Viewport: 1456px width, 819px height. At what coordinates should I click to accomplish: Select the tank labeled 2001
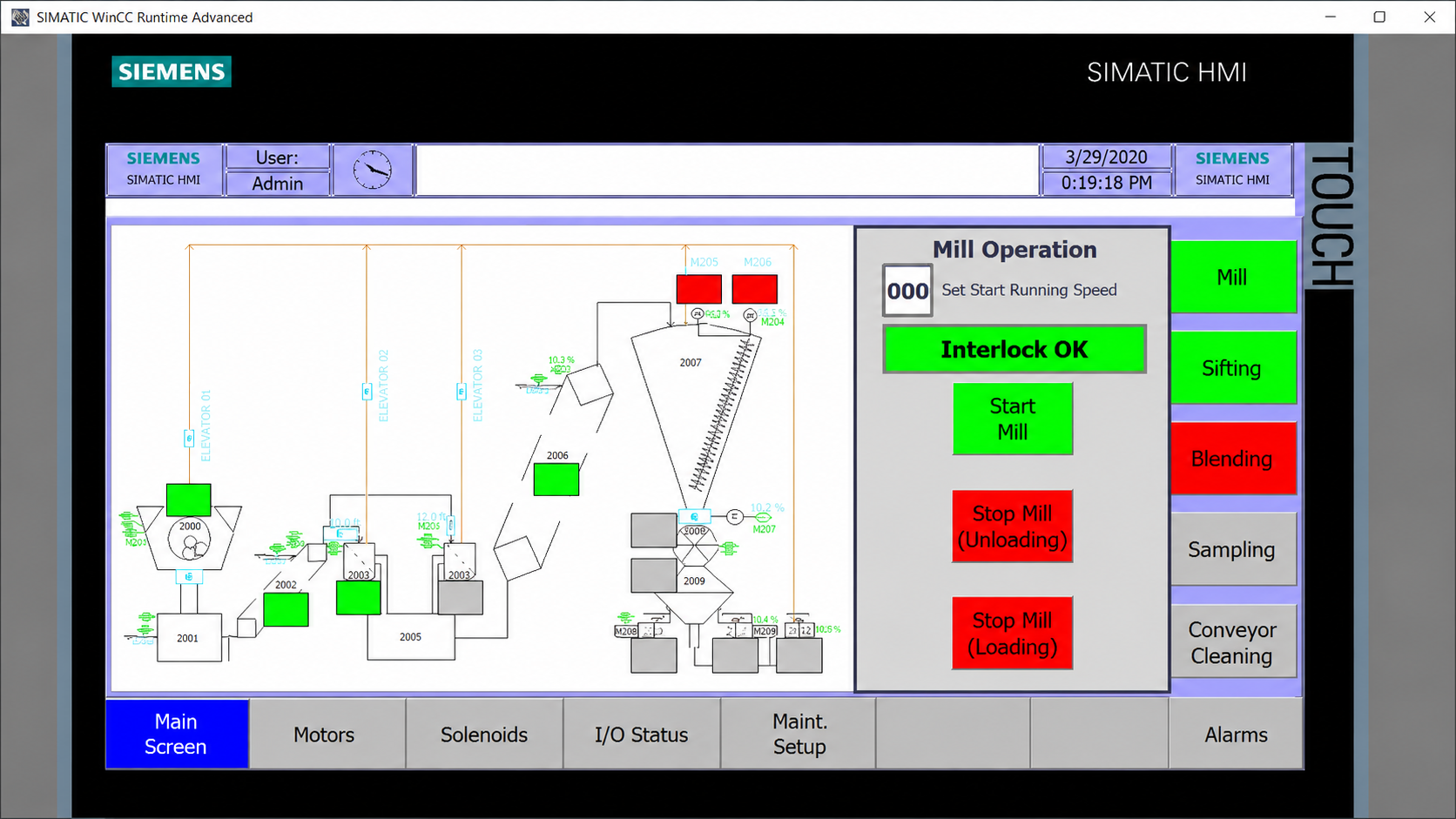(189, 637)
